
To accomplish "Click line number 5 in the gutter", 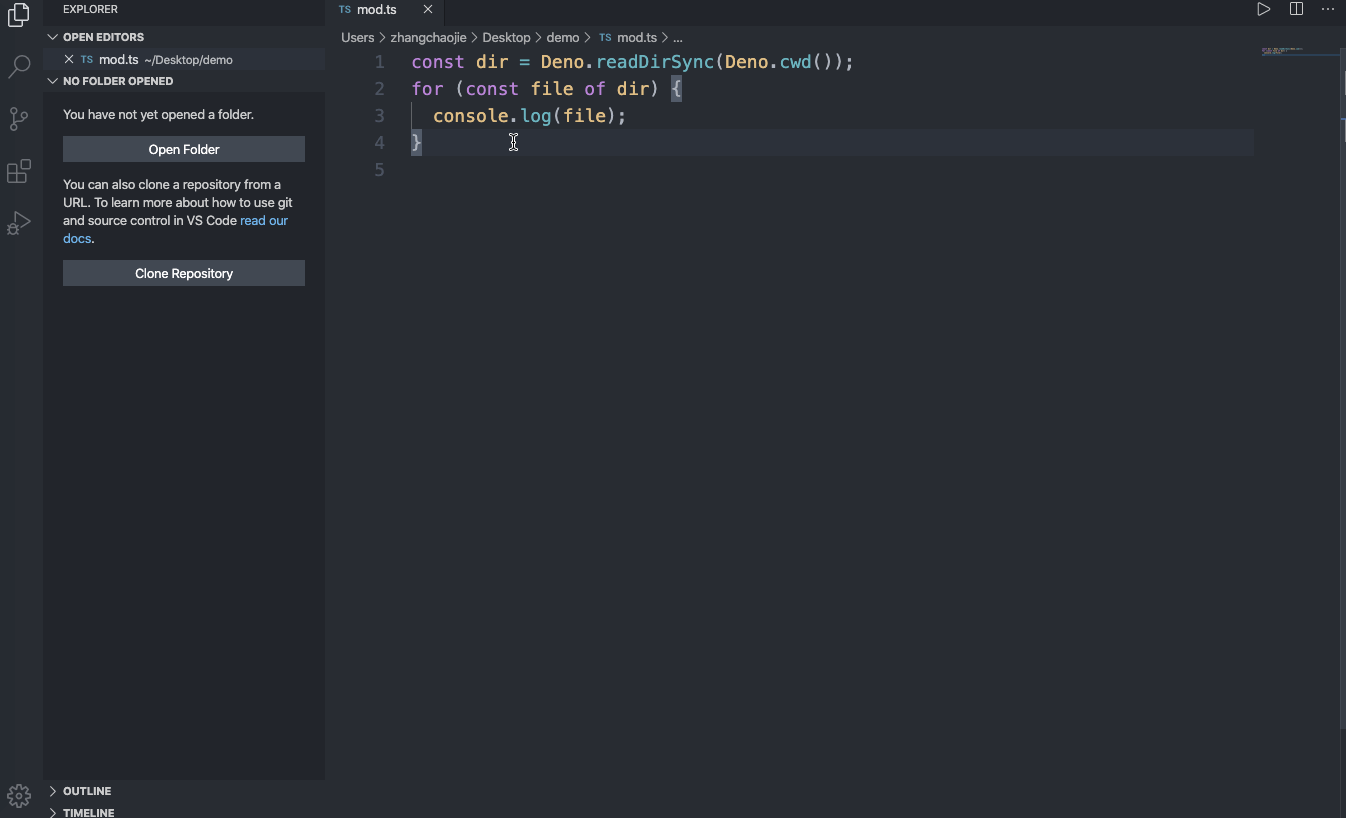I will click(379, 170).
